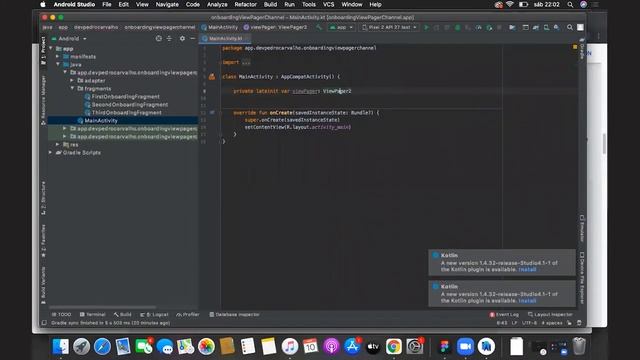
Task: Toggle the Gradle side tab on the right
Action: pos(582,49)
